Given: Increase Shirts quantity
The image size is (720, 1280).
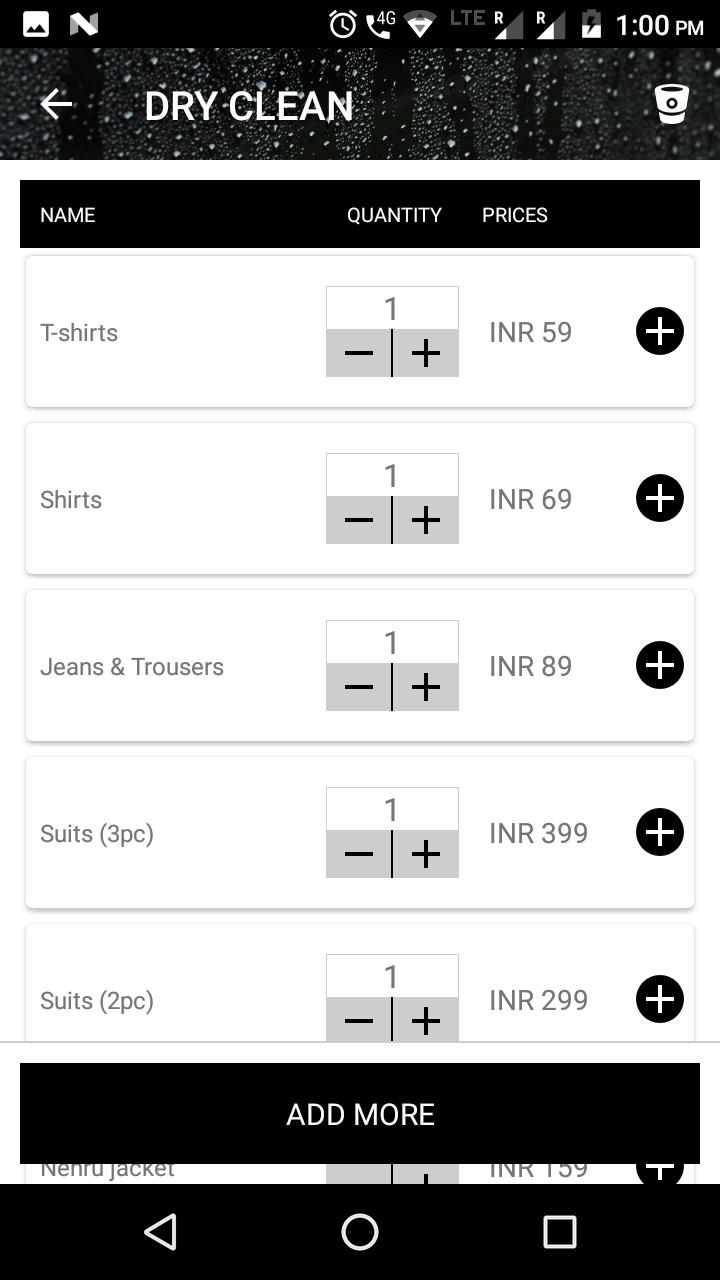Looking at the screenshot, I should [426, 520].
